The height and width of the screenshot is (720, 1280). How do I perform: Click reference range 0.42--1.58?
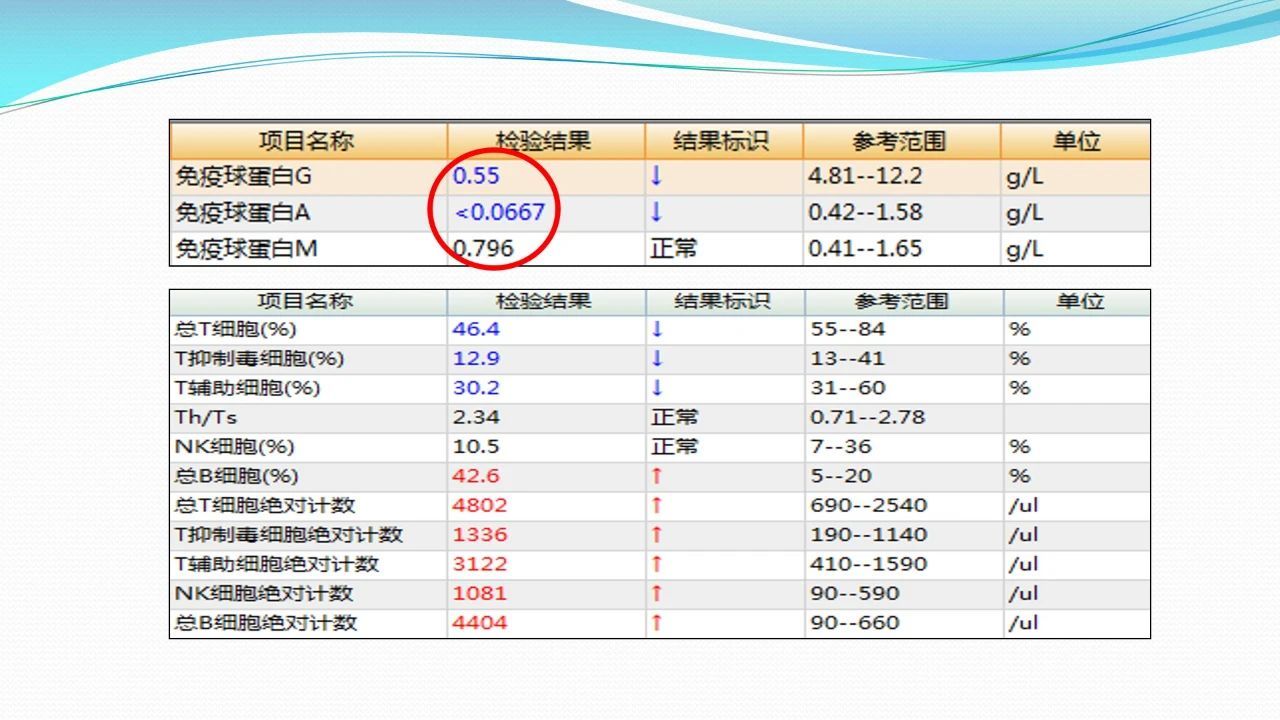[x=865, y=212]
